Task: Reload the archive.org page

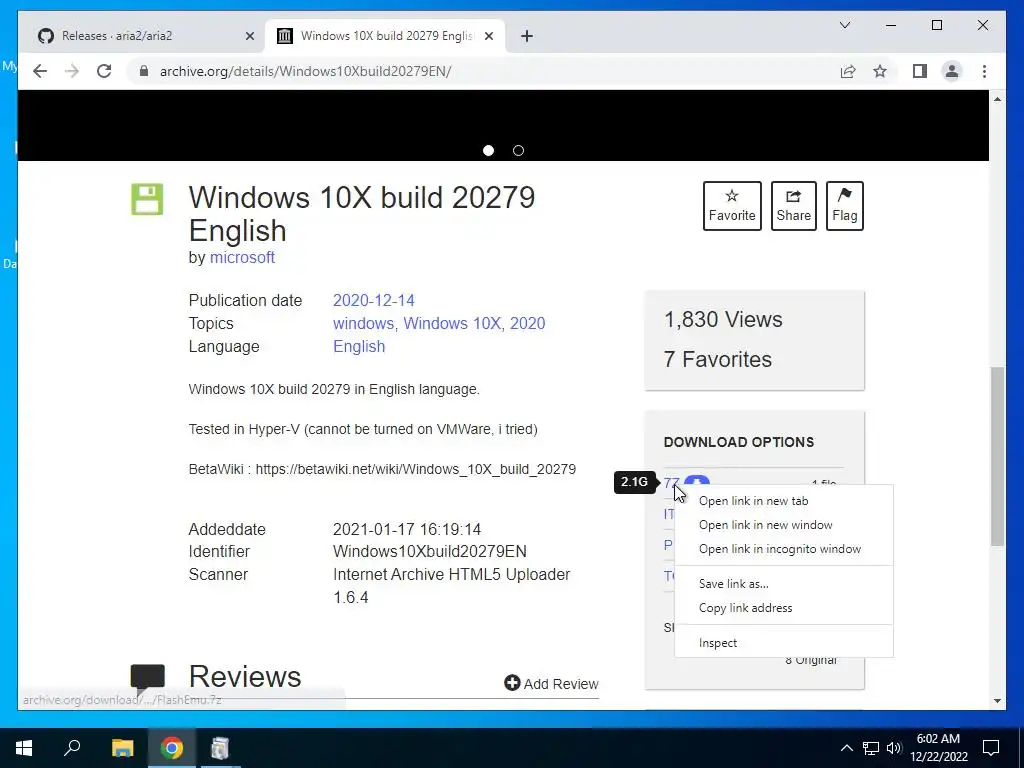Action: click(104, 71)
